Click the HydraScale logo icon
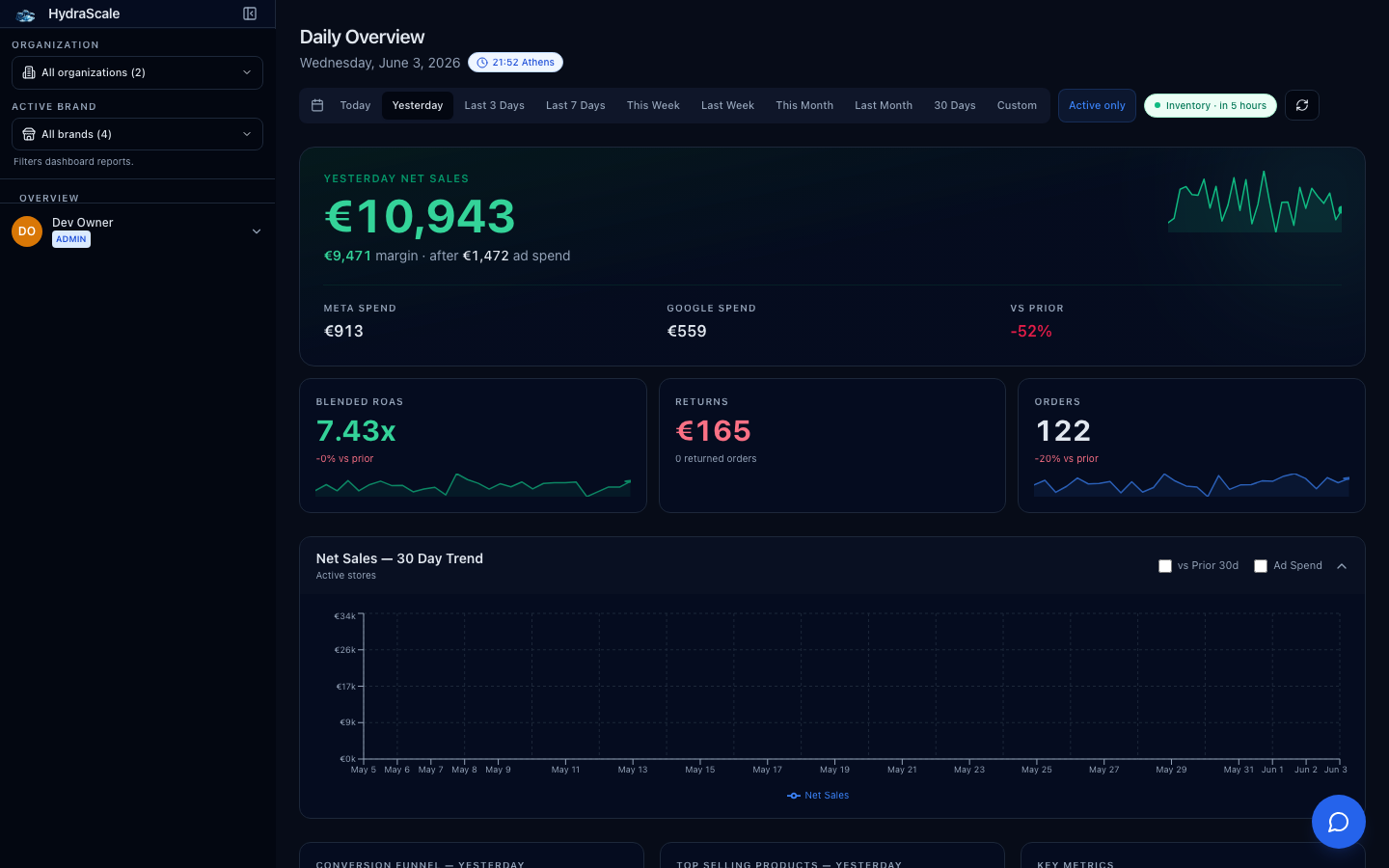This screenshot has height=868, width=1389. [x=26, y=14]
